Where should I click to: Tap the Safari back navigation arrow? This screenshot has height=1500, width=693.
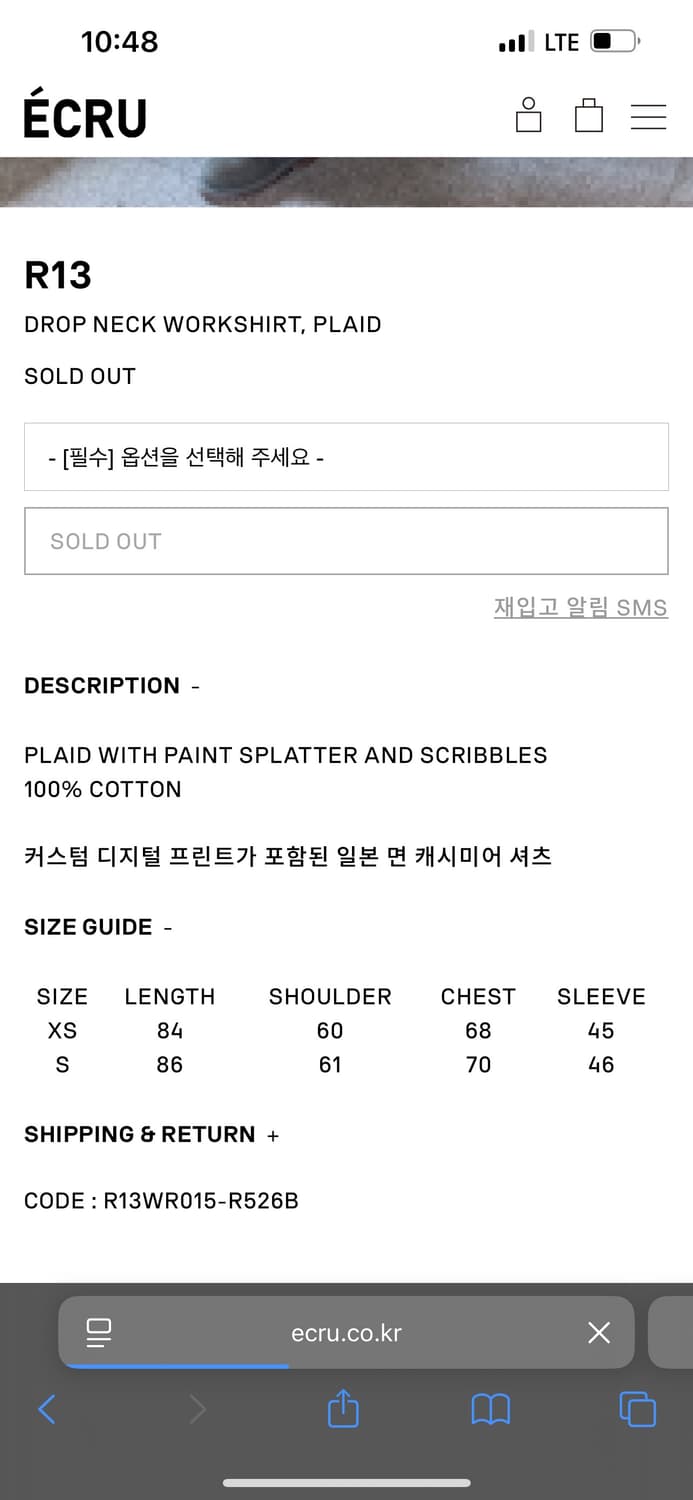(46, 1408)
